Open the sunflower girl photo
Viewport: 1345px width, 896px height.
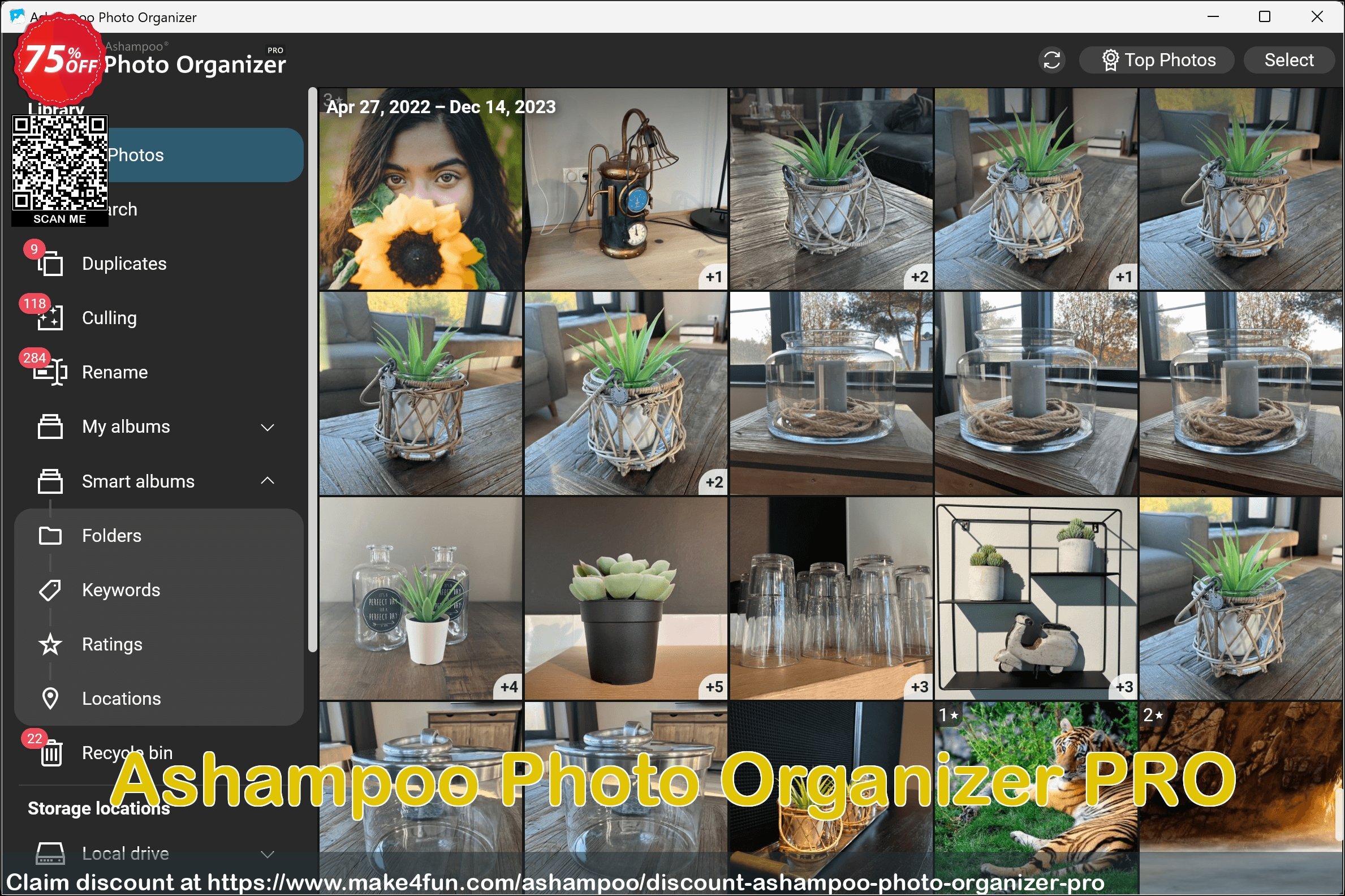[421, 188]
